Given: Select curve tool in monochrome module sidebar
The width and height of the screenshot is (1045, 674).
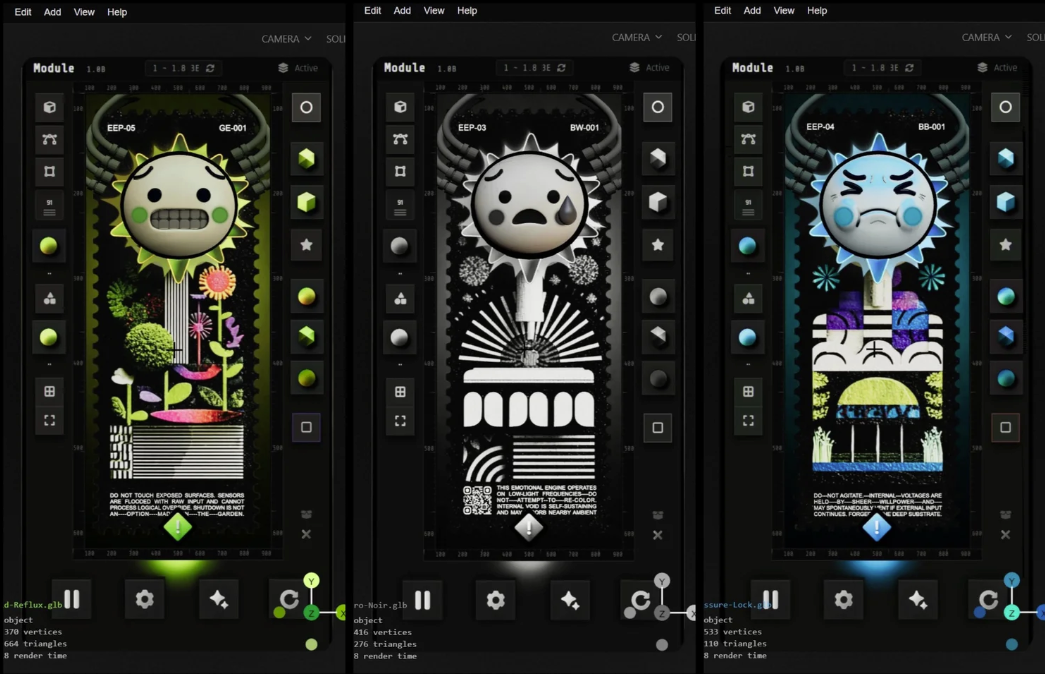Looking at the screenshot, I should tap(401, 139).
